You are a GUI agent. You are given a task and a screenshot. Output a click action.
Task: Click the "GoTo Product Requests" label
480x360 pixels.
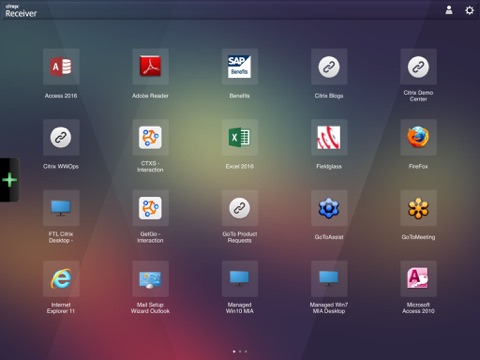pyautogui.click(x=240, y=237)
